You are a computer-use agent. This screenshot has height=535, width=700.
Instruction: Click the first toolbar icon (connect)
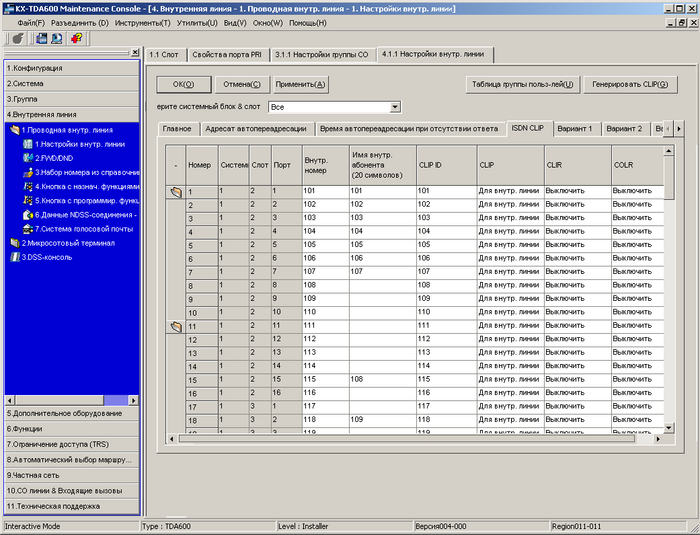[17, 38]
